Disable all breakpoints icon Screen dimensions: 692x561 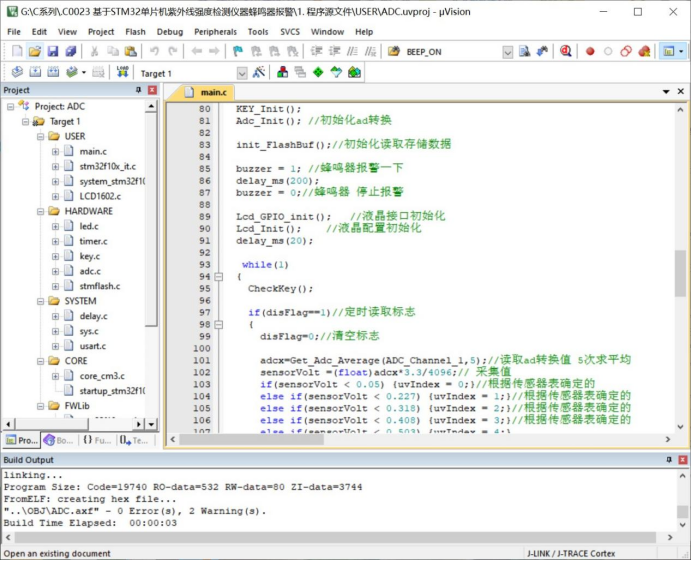[x=626, y=51]
